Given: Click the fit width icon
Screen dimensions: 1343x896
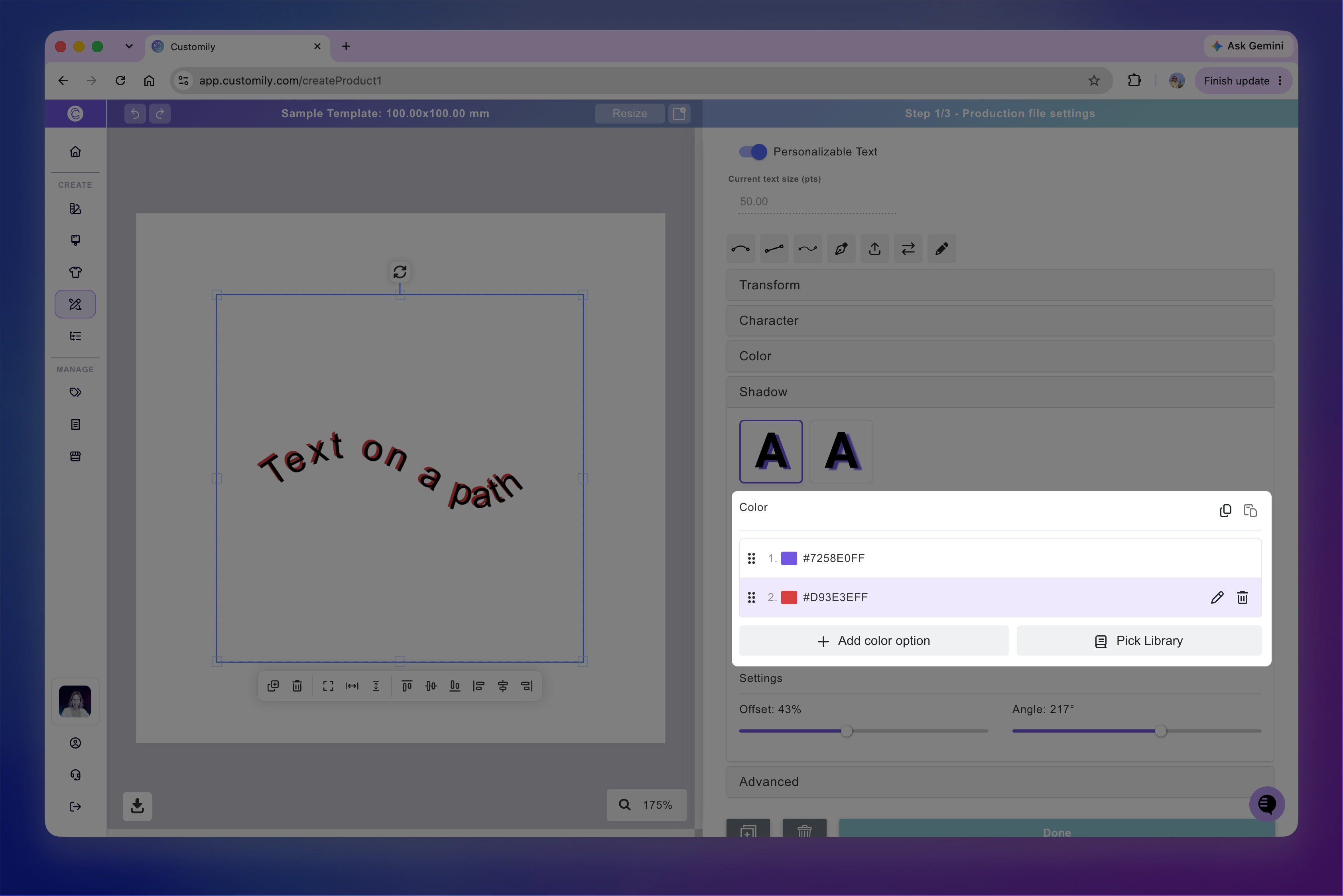Looking at the screenshot, I should coord(352,686).
